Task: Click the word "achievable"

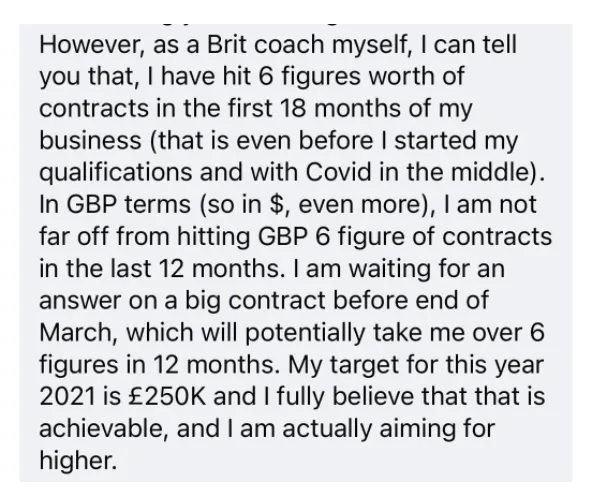Action: [104, 428]
